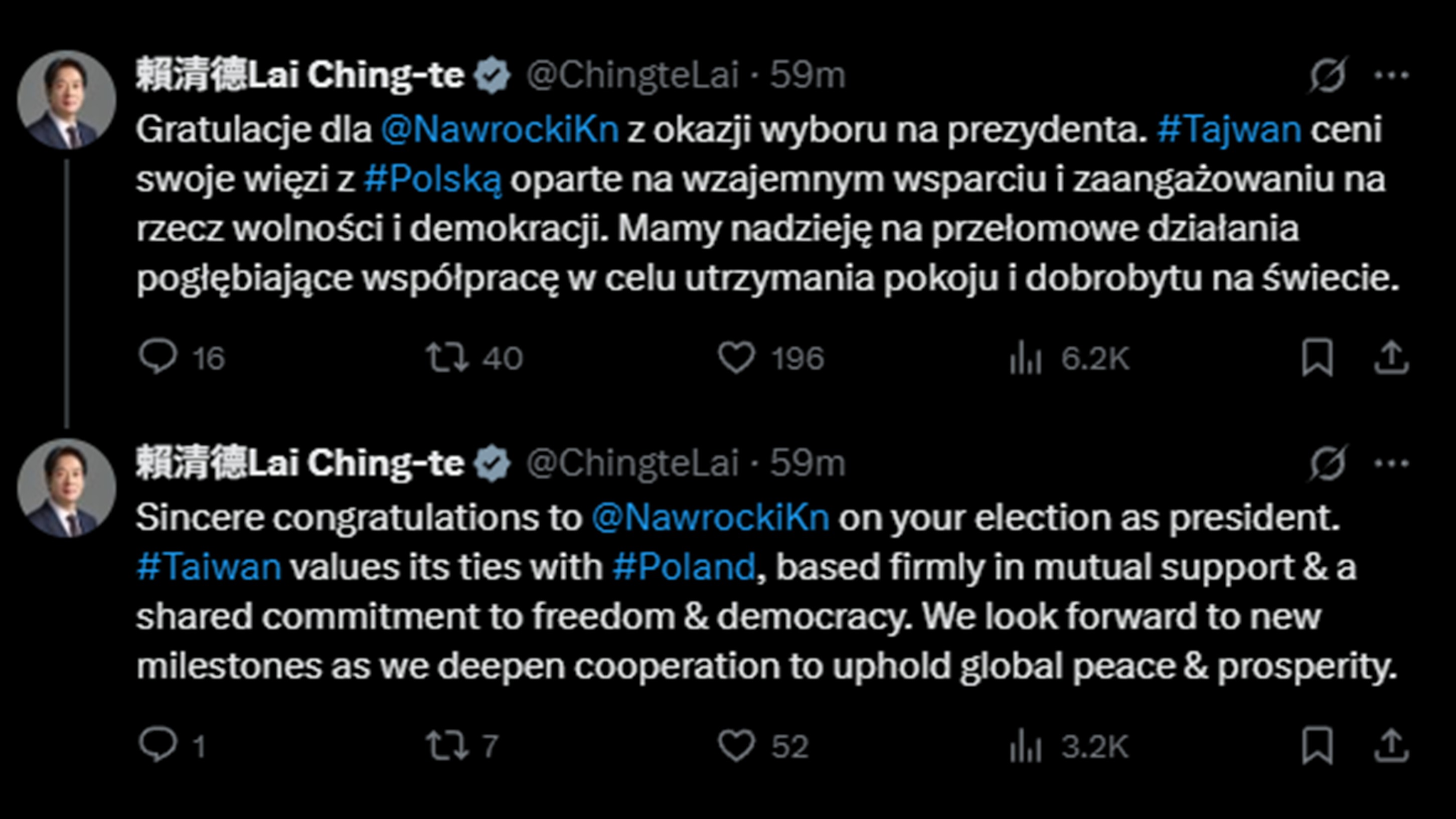Open Grok icon on the second tweet

pos(1328,463)
